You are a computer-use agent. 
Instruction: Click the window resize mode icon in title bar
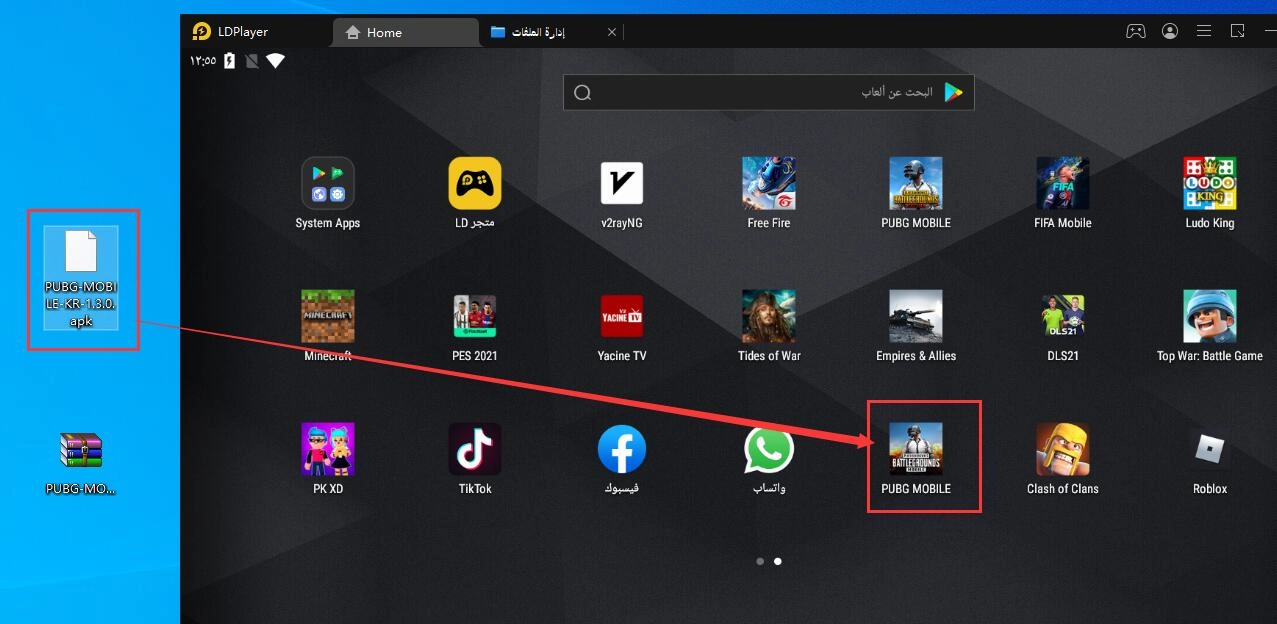[x=1238, y=31]
